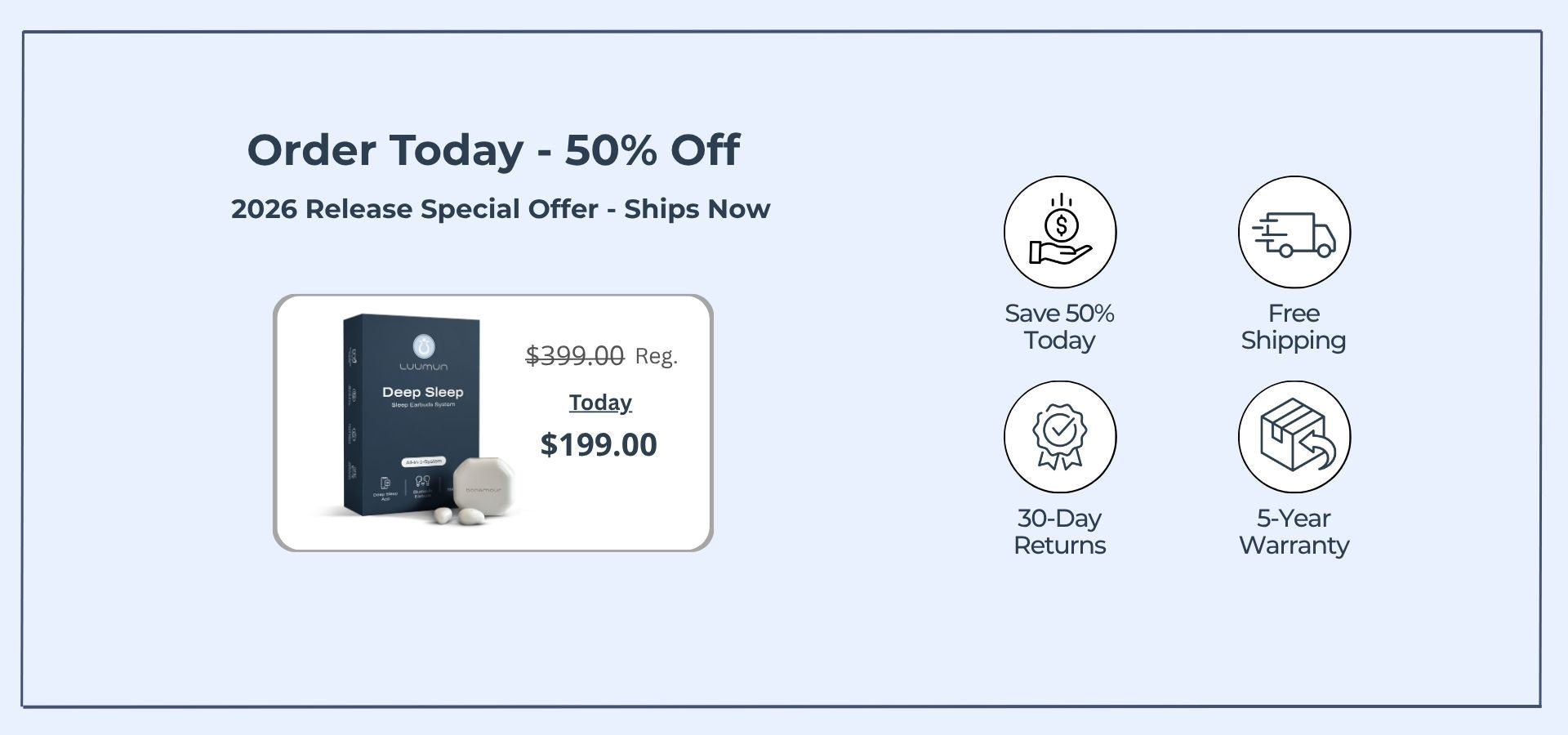Click the Order Today - 50% Off heading

(493, 150)
